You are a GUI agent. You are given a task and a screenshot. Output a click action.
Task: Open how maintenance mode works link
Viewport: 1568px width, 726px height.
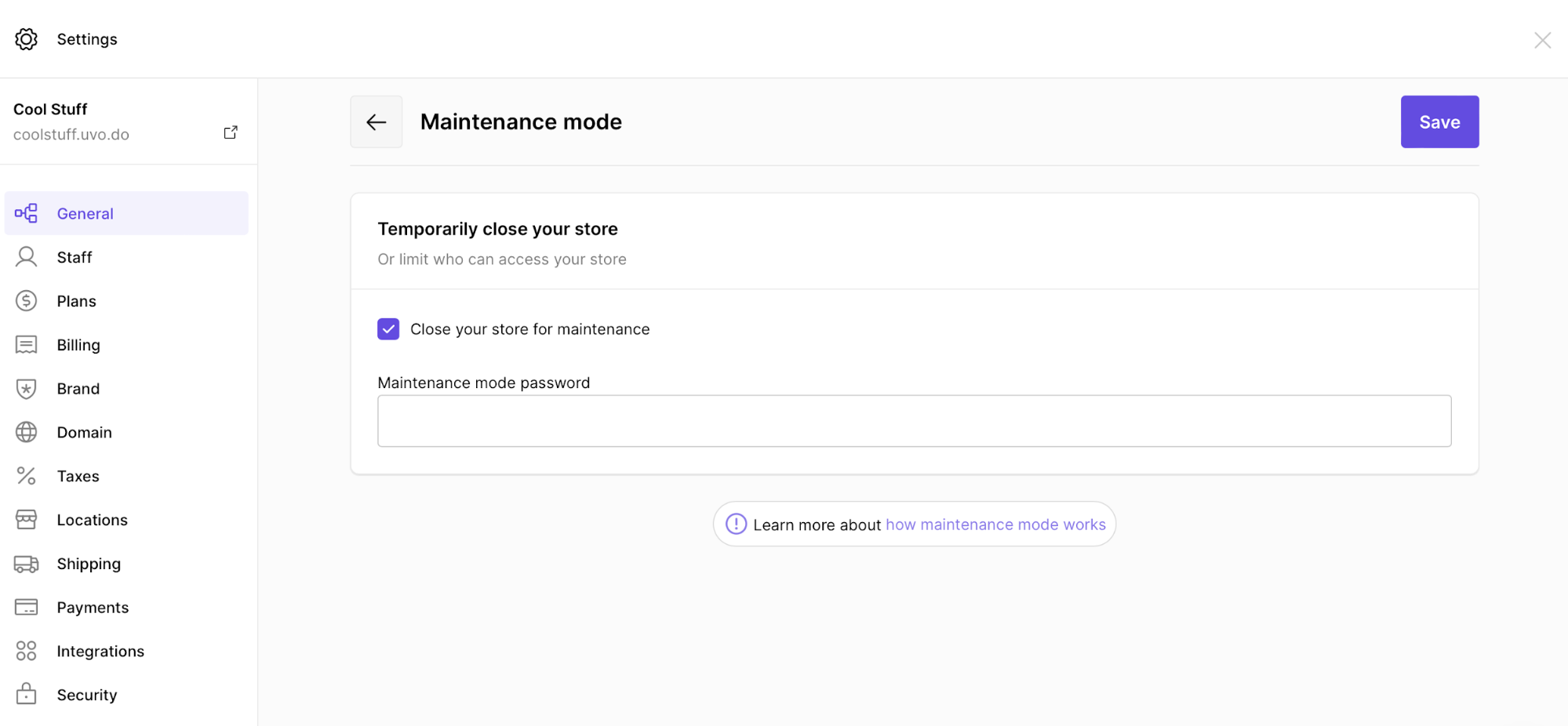995,525
